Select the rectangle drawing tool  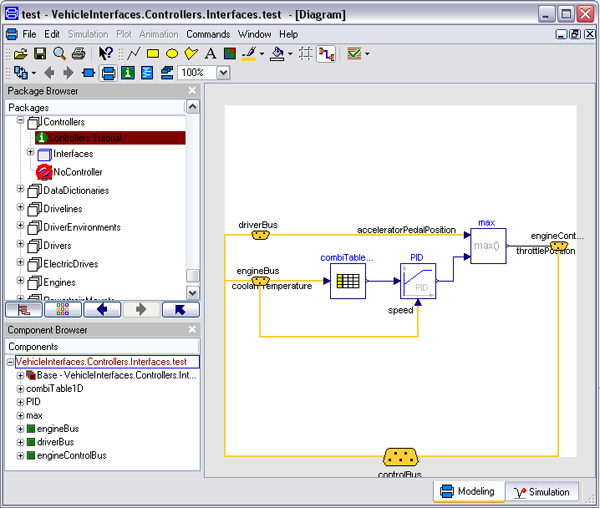(x=153, y=53)
